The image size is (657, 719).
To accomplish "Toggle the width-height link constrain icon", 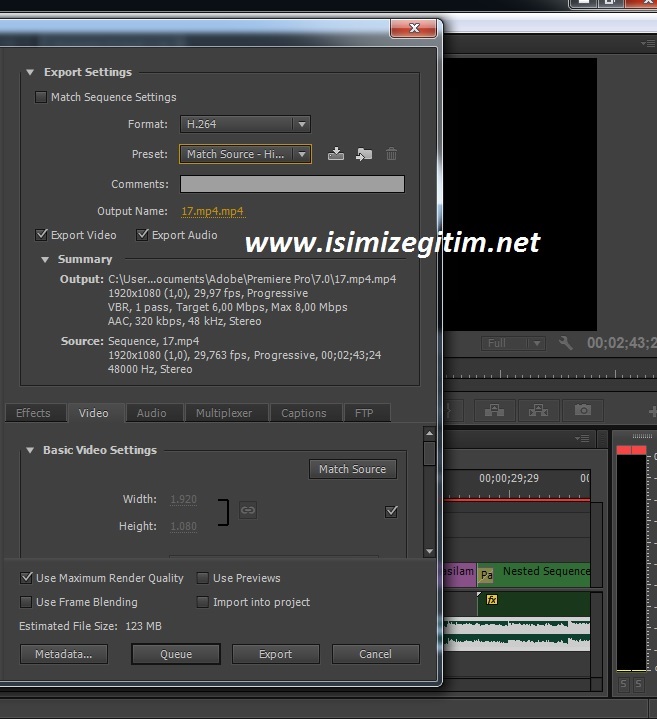I will (248, 511).
